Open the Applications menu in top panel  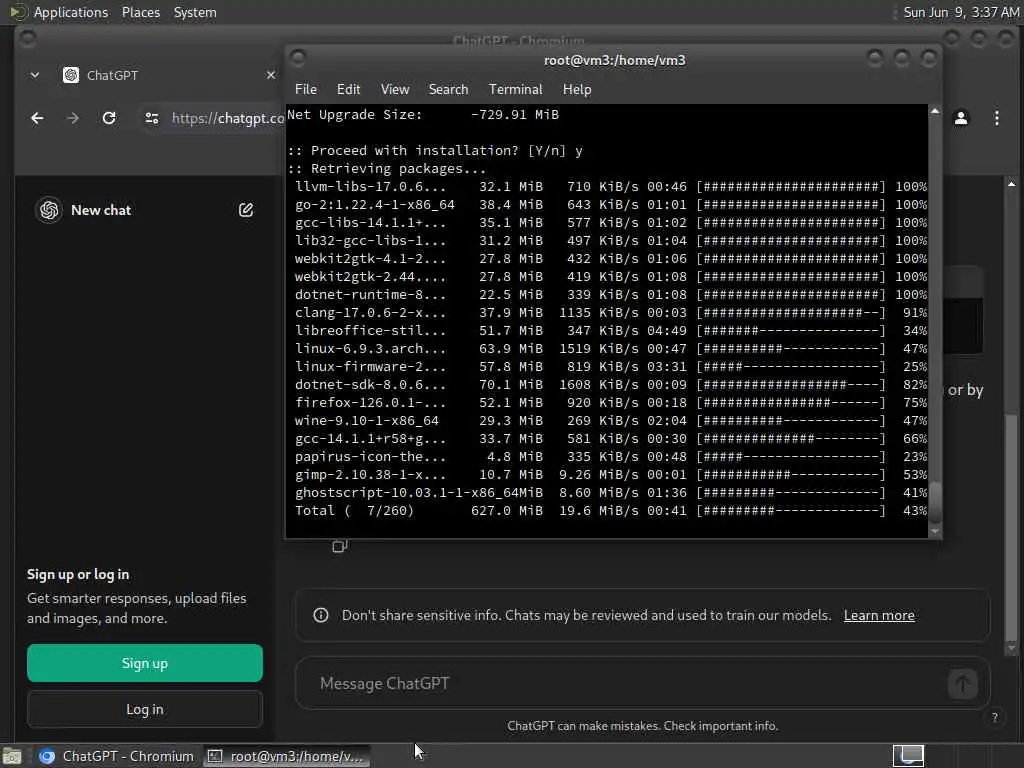[71, 12]
